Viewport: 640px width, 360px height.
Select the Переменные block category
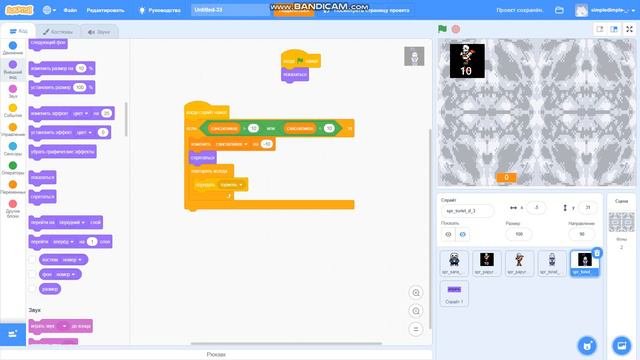13,187
